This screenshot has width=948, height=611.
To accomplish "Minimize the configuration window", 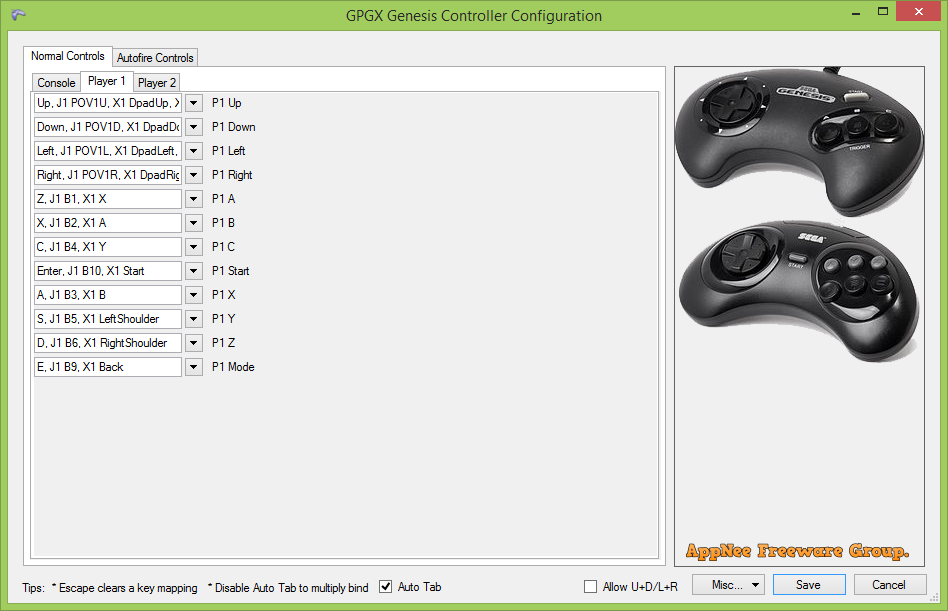I will [x=856, y=13].
